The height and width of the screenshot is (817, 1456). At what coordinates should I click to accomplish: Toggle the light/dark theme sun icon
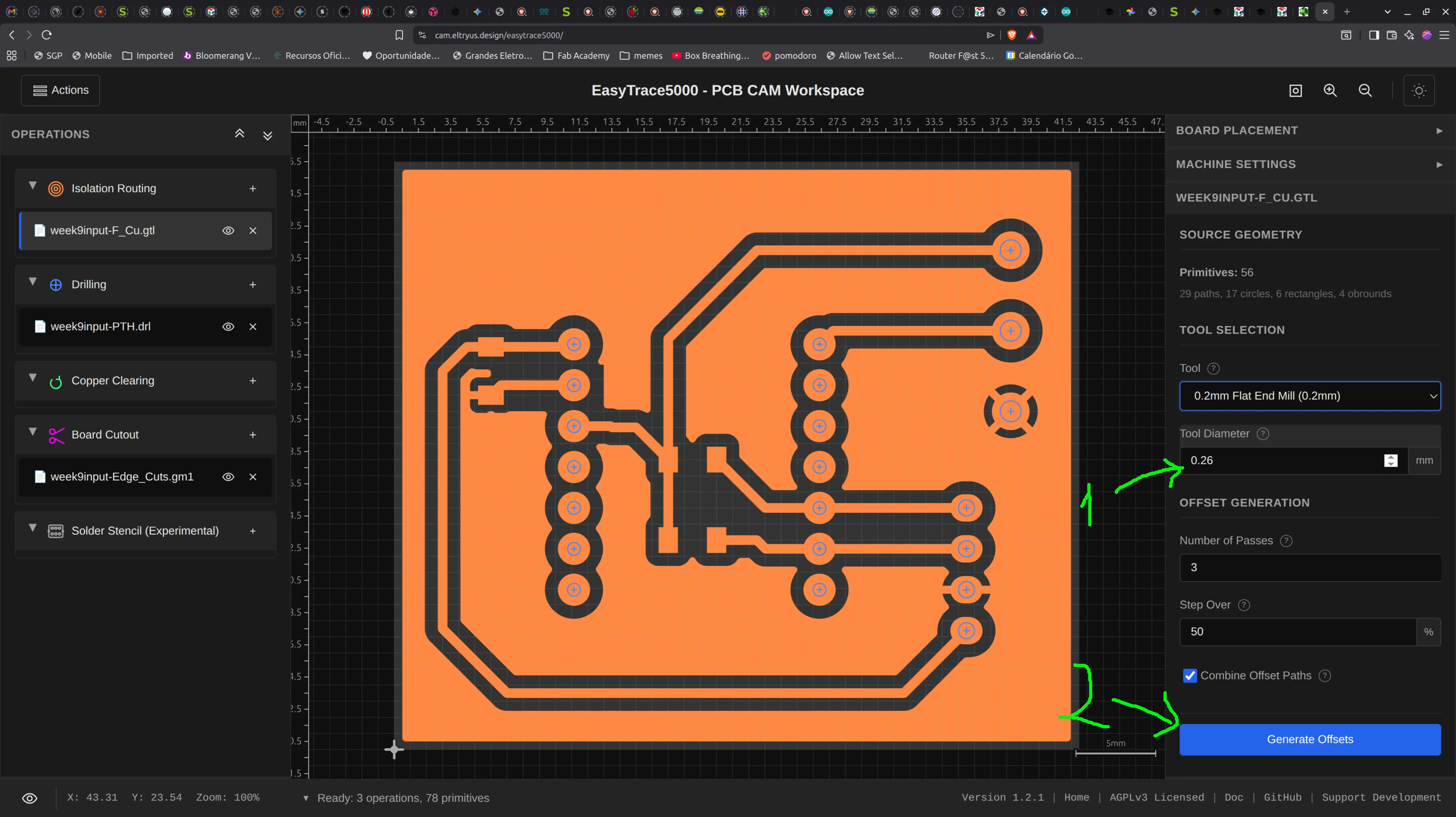point(1419,90)
